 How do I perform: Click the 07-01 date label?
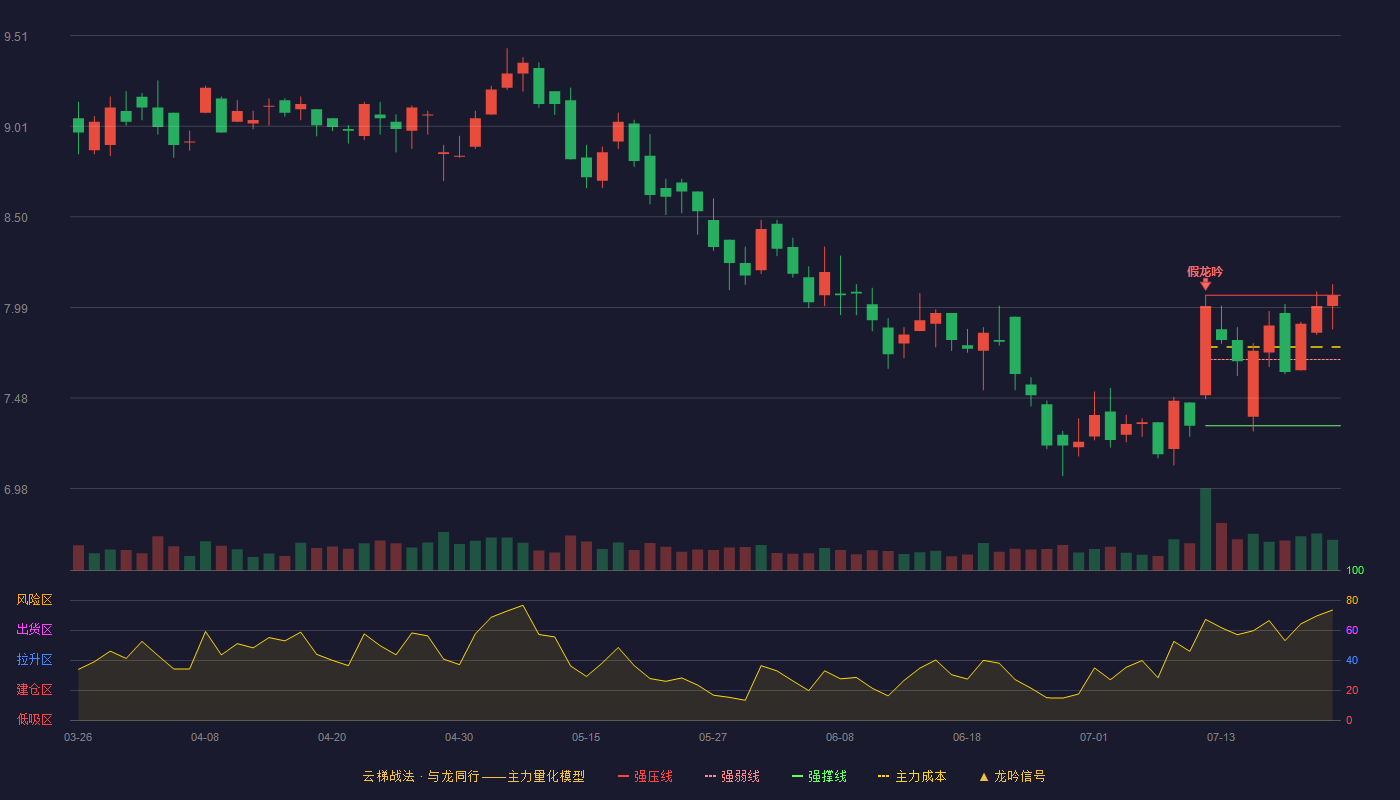(x=1094, y=737)
